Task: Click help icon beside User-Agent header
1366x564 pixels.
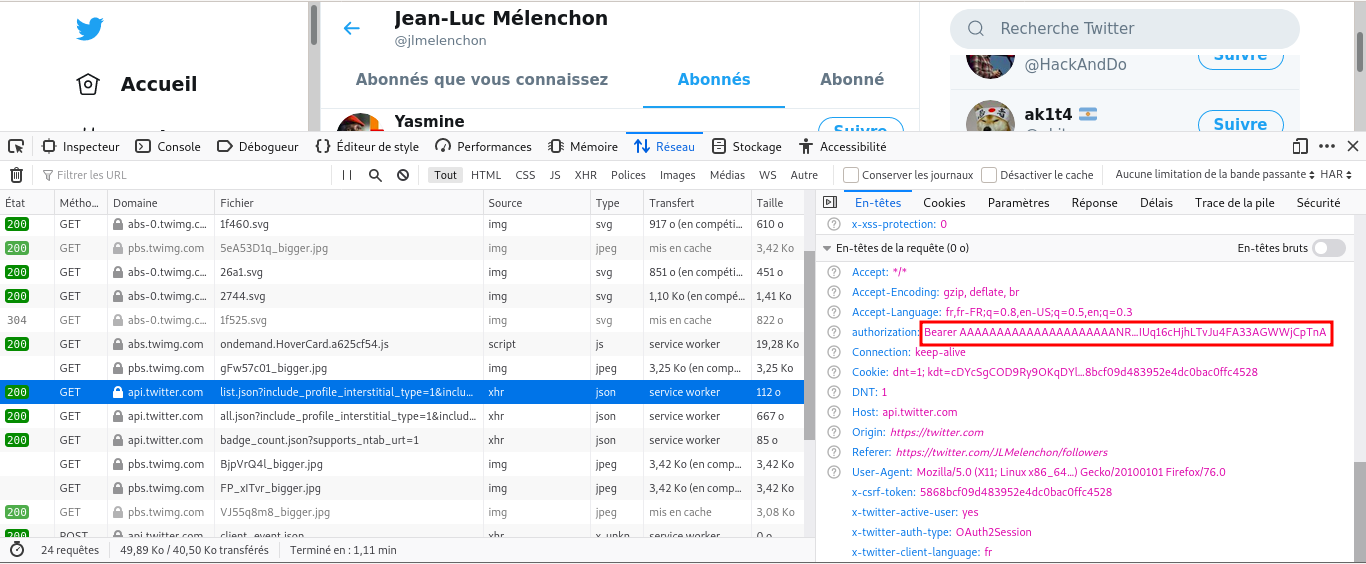Action: pos(833,472)
